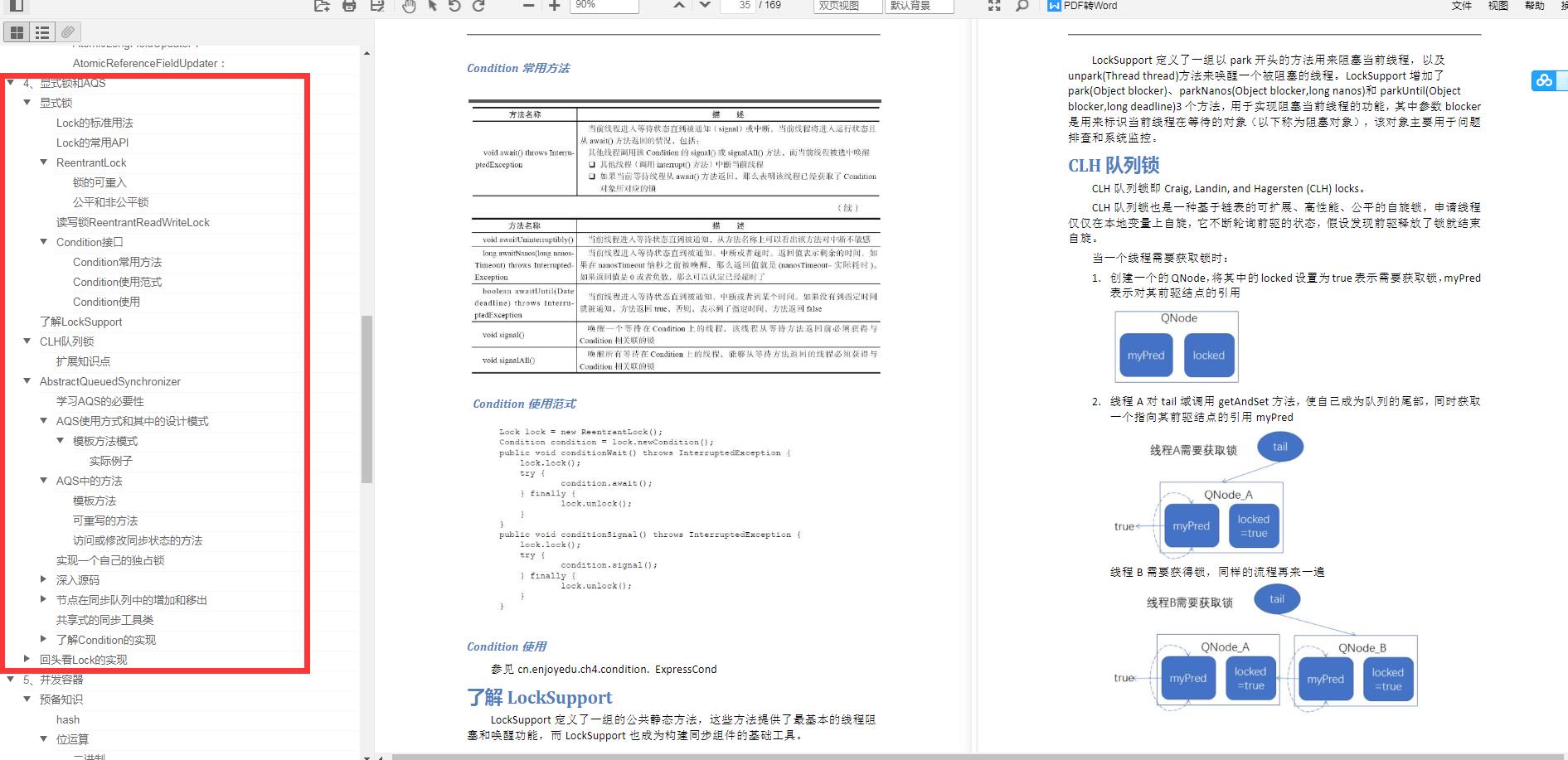This screenshot has width=1568, height=760.
Task: Open 学习AQS的必要性 outline entry
Action: (x=100, y=401)
